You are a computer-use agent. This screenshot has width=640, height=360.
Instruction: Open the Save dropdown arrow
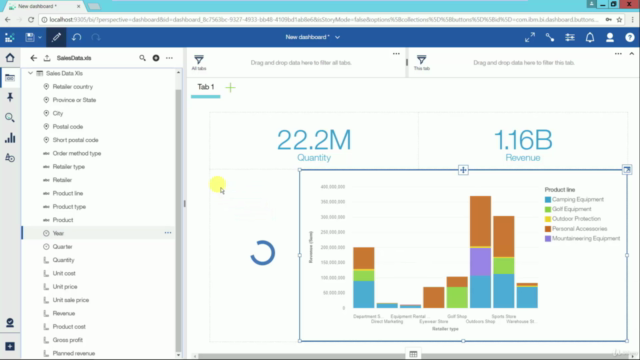point(40,38)
